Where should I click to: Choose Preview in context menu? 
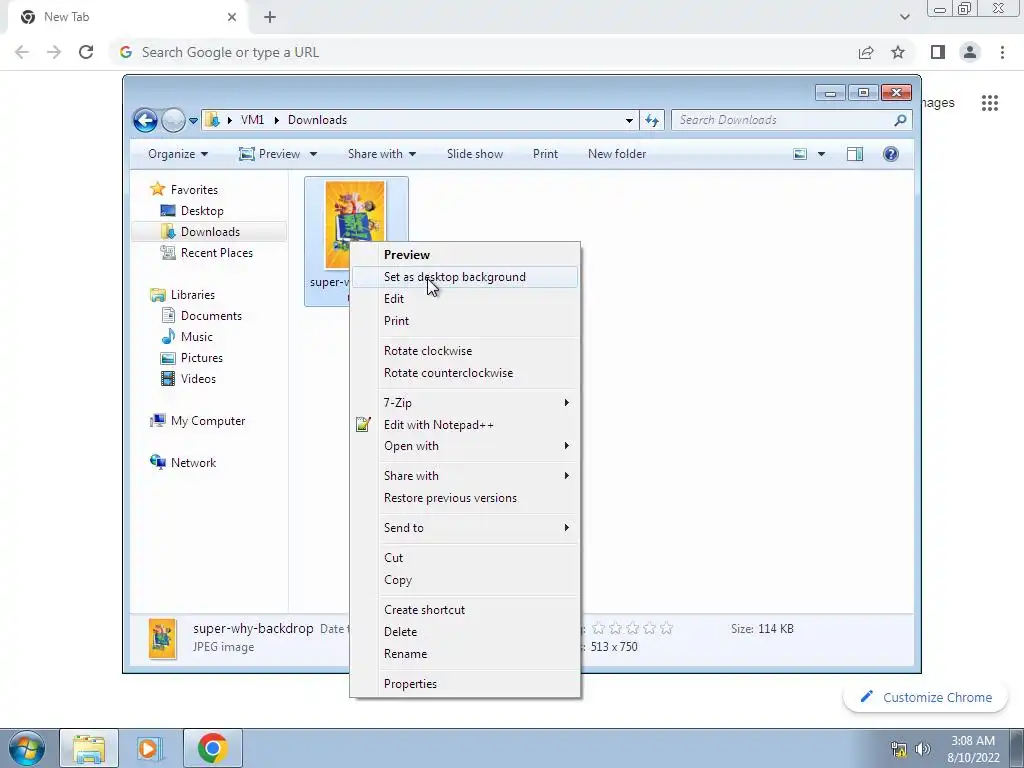(x=465, y=255)
